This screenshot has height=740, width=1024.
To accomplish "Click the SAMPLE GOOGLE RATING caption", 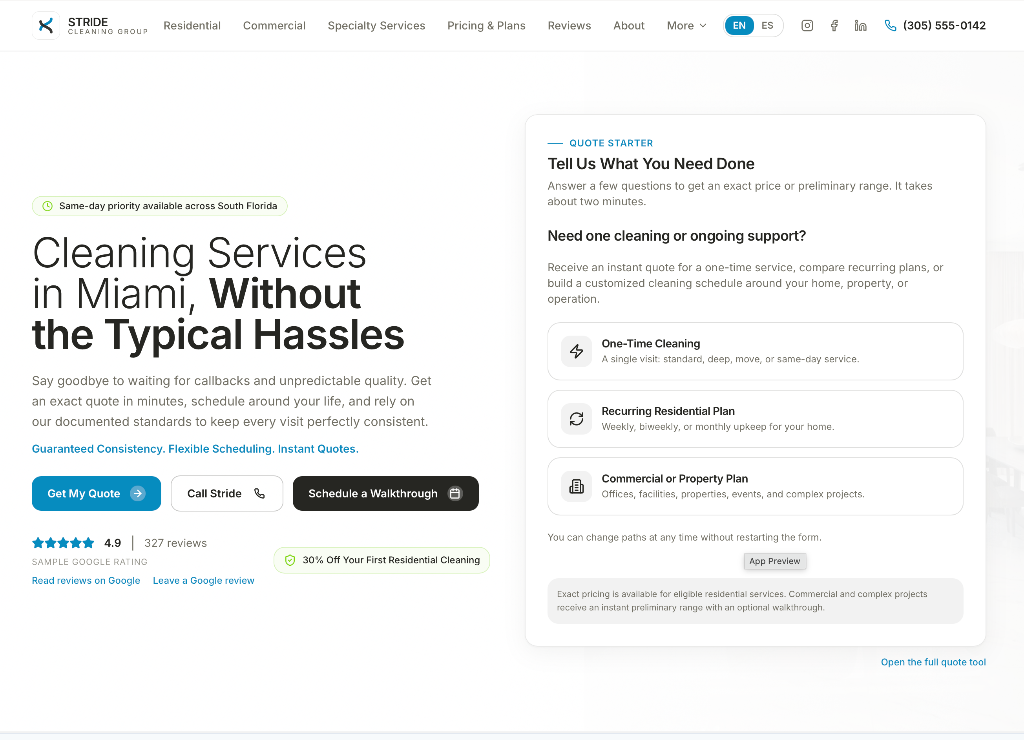I will click(x=89, y=562).
